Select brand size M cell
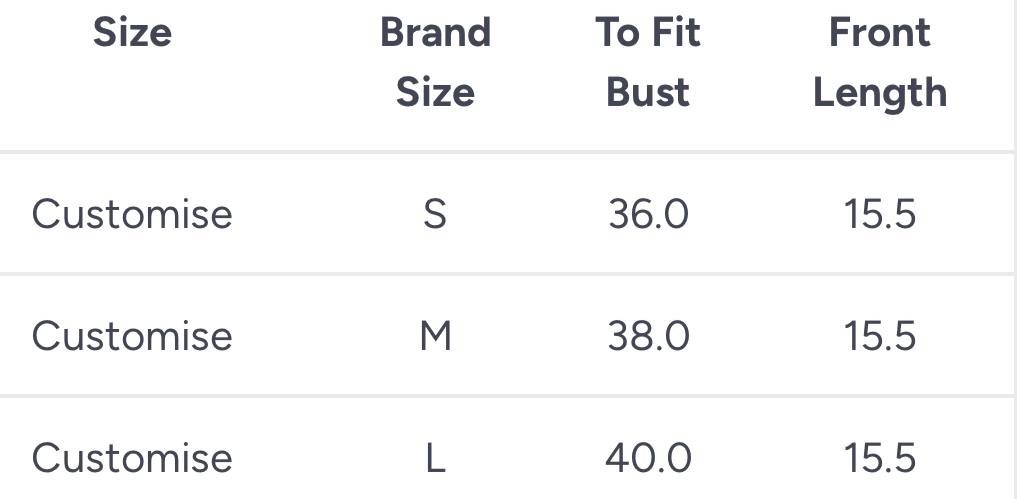 pos(435,336)
